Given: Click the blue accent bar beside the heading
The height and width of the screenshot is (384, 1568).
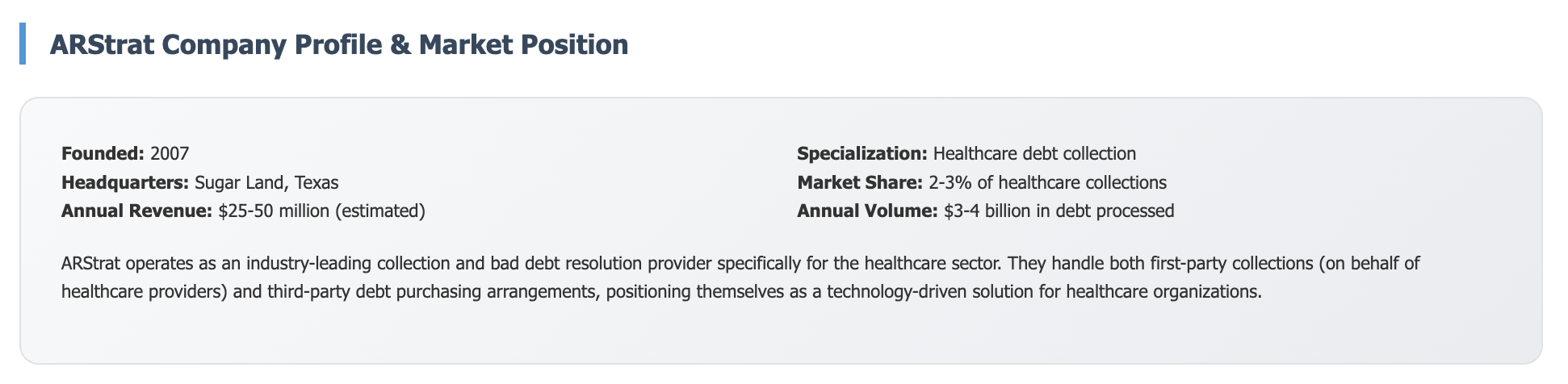Looking at the screenshot, I should (23, 44).
